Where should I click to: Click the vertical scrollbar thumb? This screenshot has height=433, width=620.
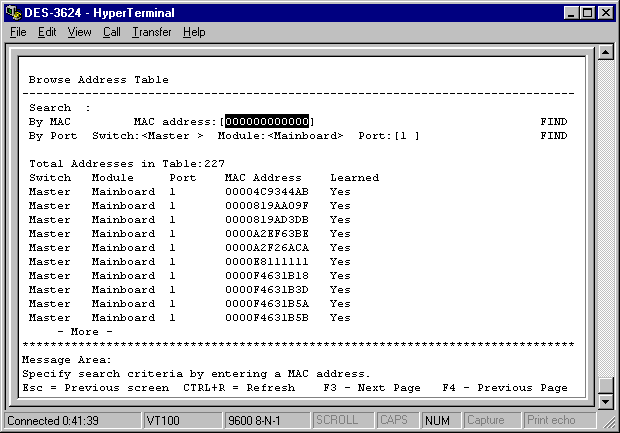(x=604, y=386)
